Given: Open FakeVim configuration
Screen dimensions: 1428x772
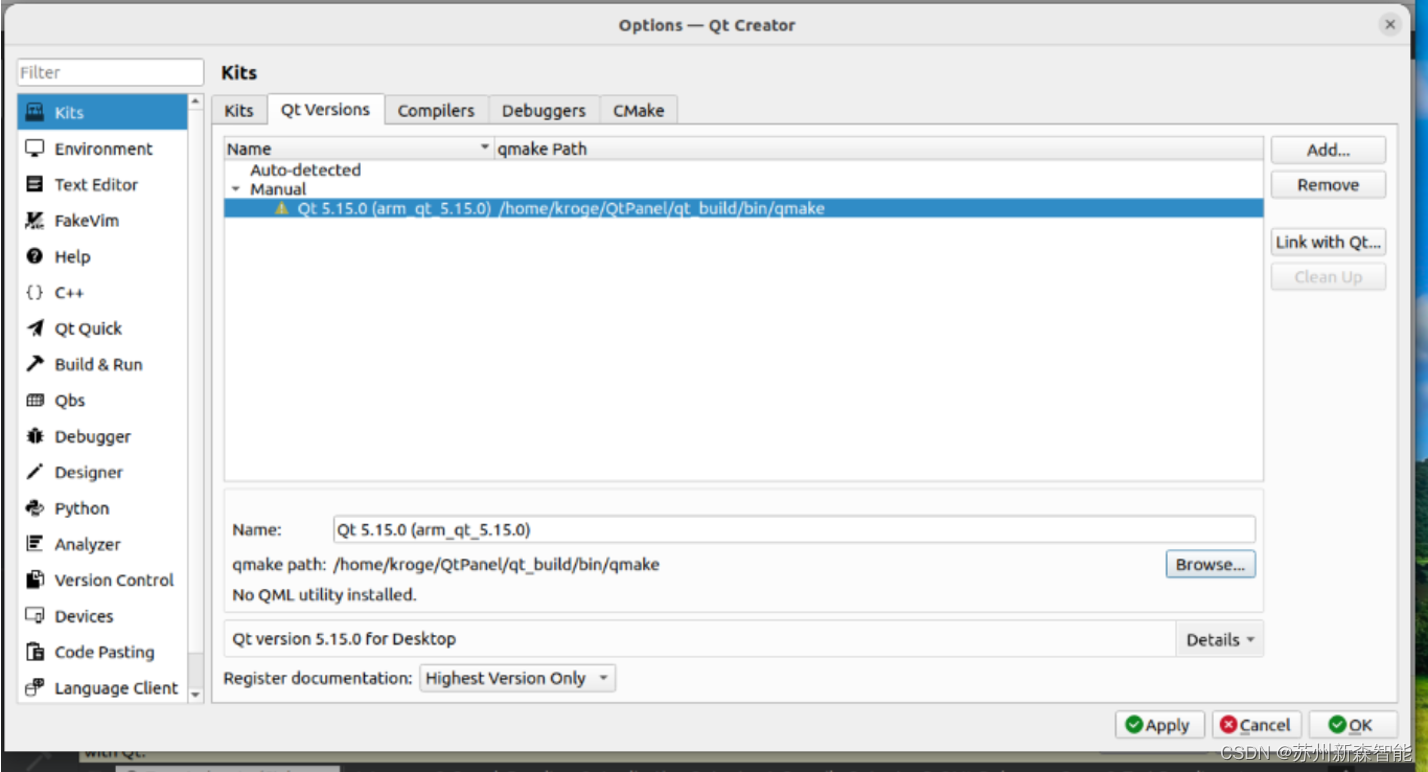Looking at the screenshot, I should pos(88,220).
